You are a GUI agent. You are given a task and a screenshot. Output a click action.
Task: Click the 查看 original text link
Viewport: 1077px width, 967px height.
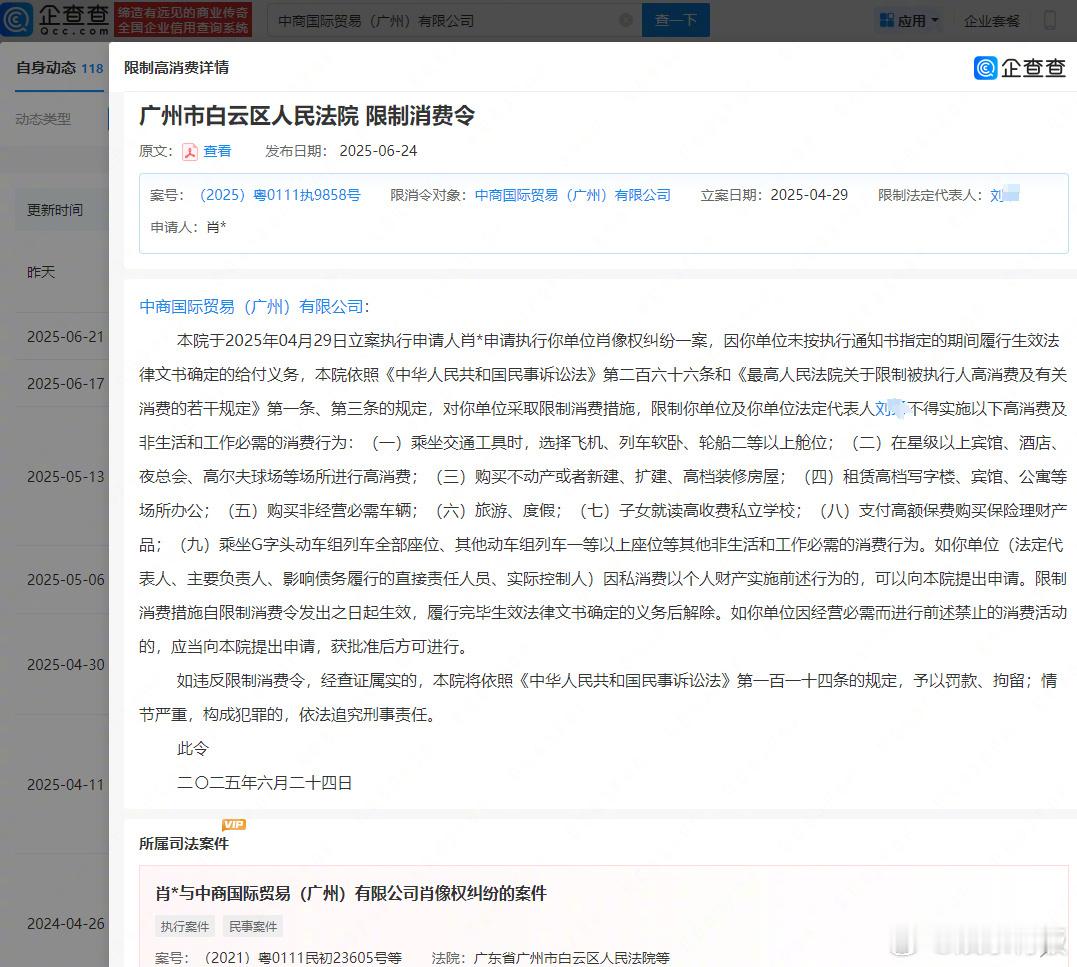coord(217,151)
